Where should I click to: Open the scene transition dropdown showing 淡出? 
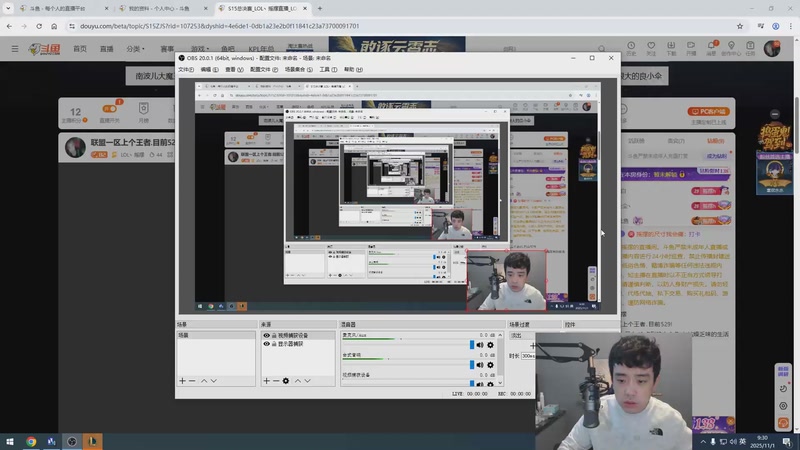coord(522,336)
